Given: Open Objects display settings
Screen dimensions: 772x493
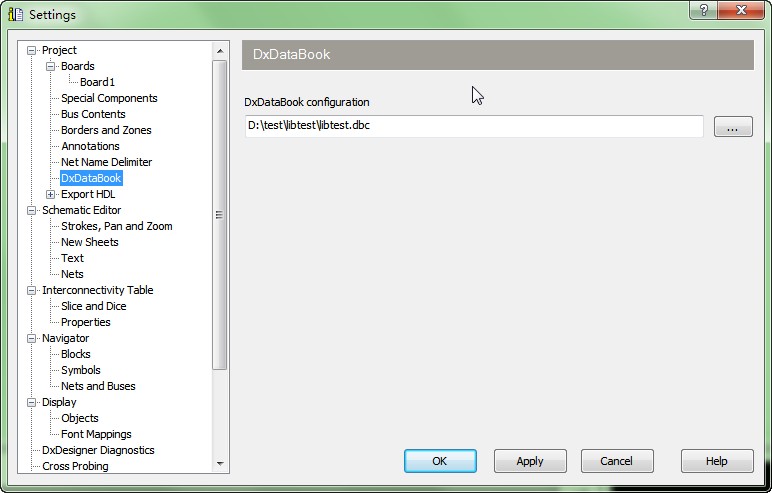Looking at the screenshot, I should pyautogui.click(x=80, y=418).
